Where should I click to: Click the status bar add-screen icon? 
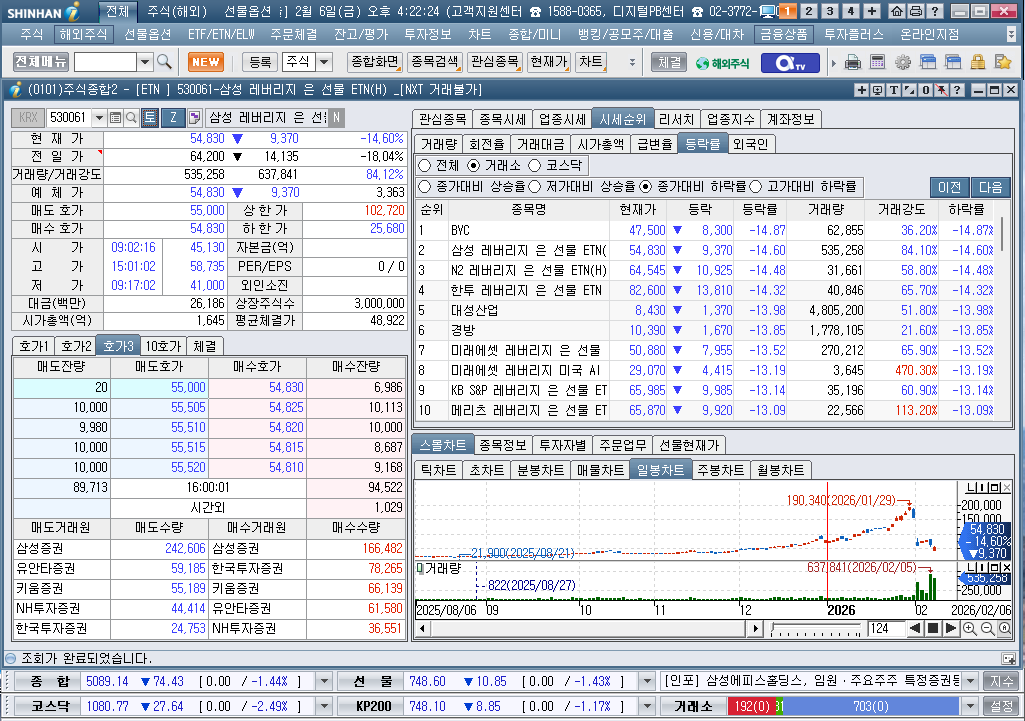click(1008, 658)
